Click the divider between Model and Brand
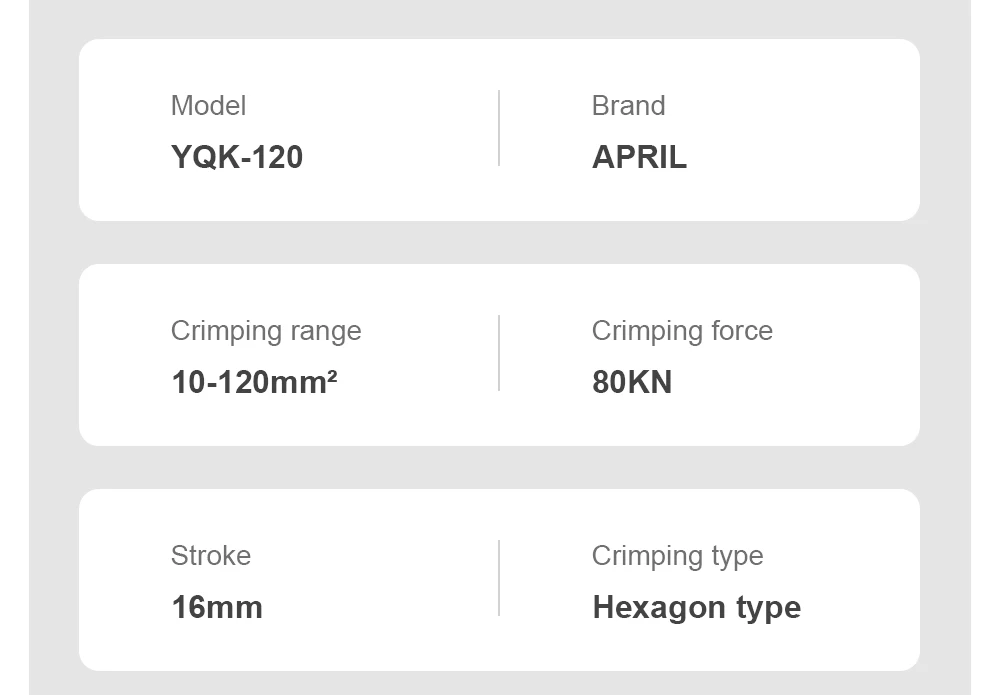The image size is (1000, 695). [499, 128]
